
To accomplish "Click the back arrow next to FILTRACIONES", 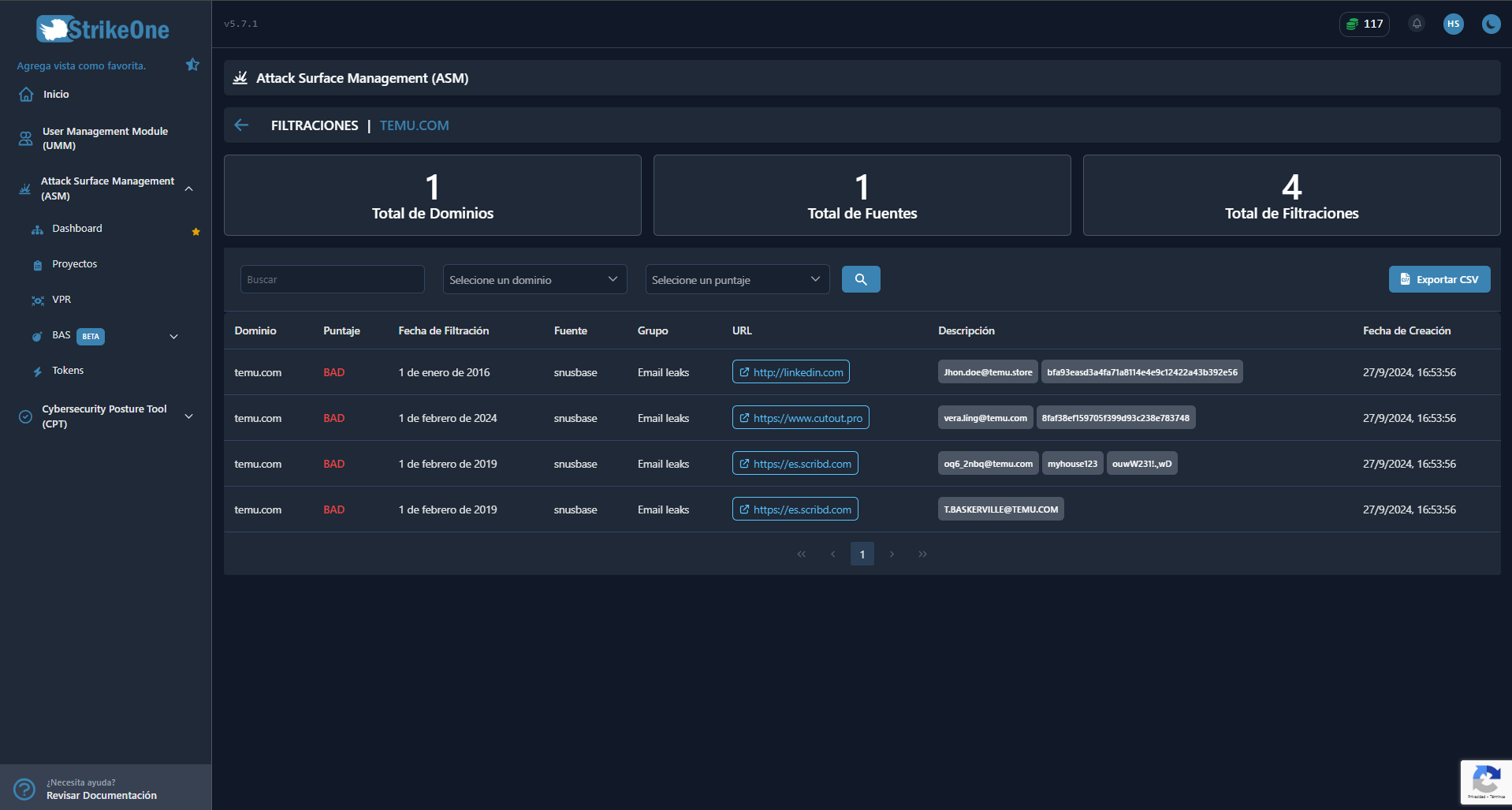I will (240, 125).
